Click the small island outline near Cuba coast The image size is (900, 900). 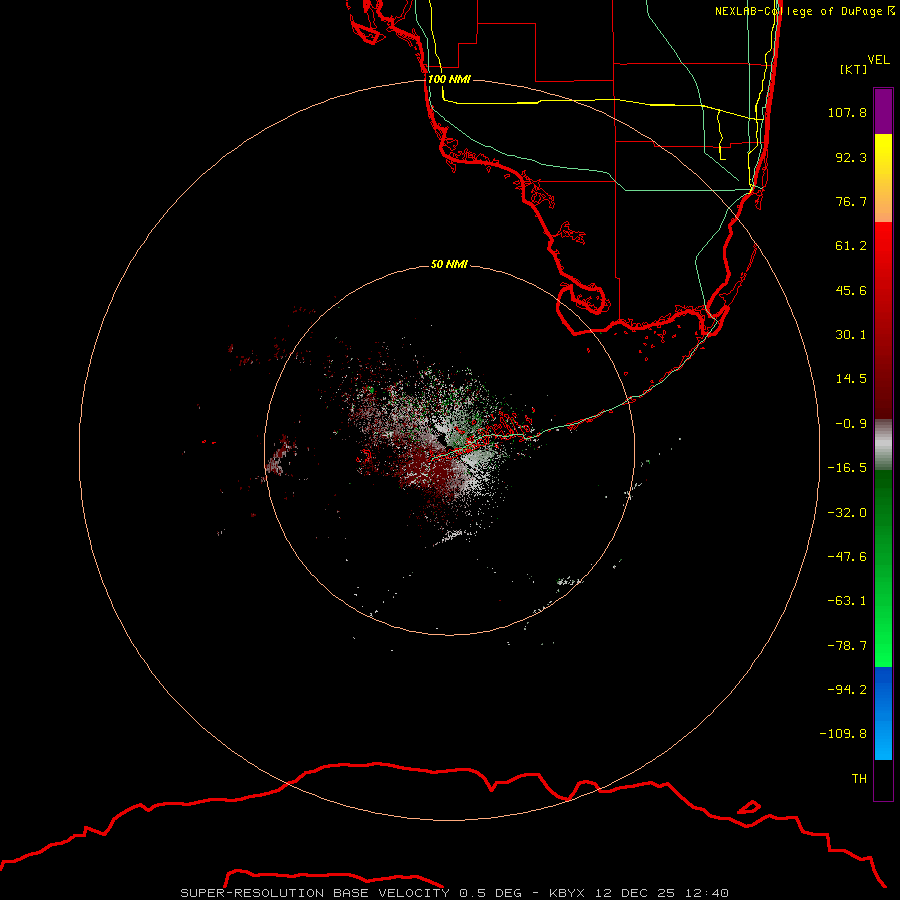click(x=749, y=807)
